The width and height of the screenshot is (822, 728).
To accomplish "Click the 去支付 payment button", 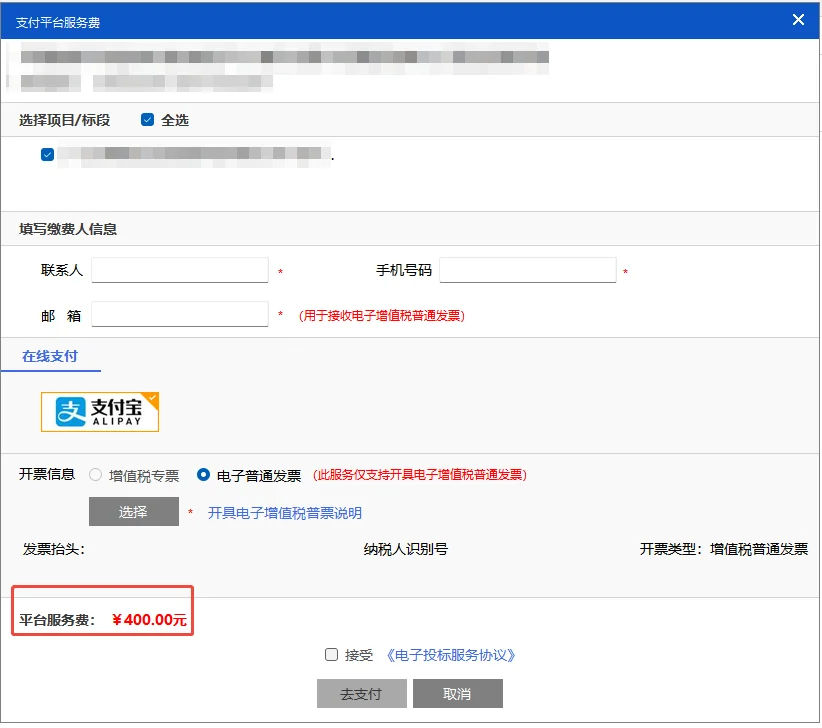I will pyautogui.click(x=361, y=693).
